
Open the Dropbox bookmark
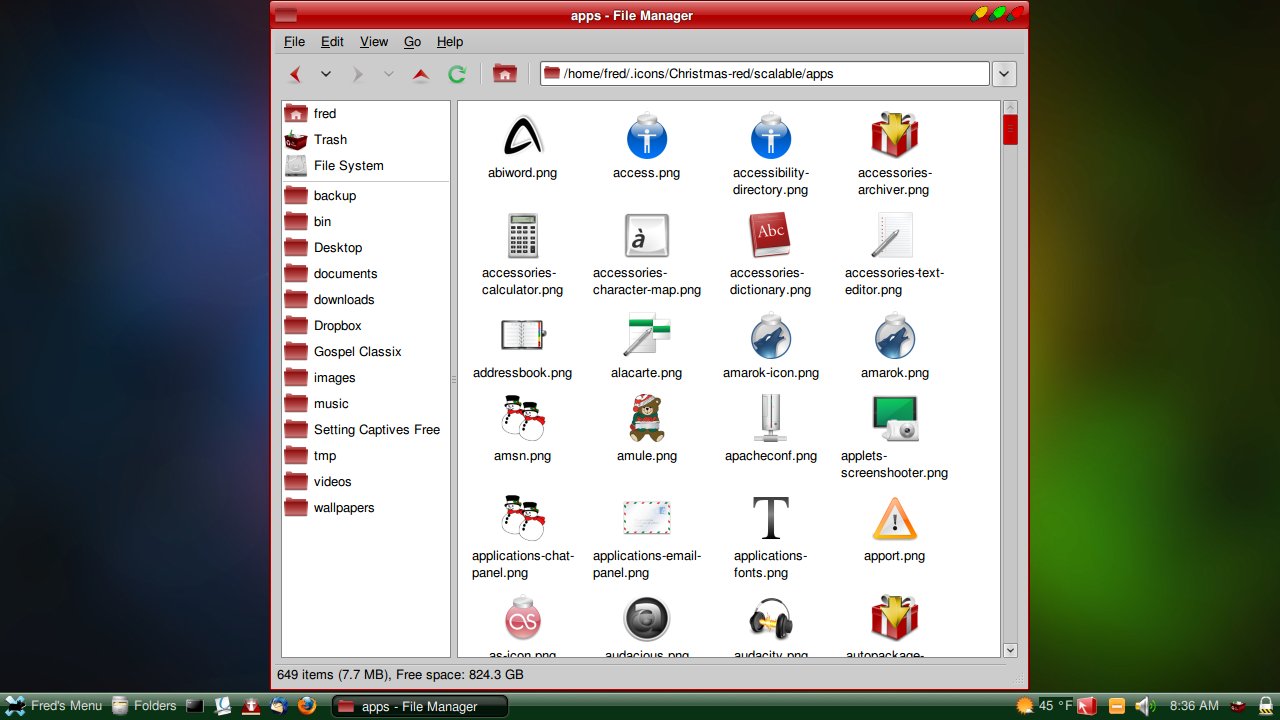point(366,326)
